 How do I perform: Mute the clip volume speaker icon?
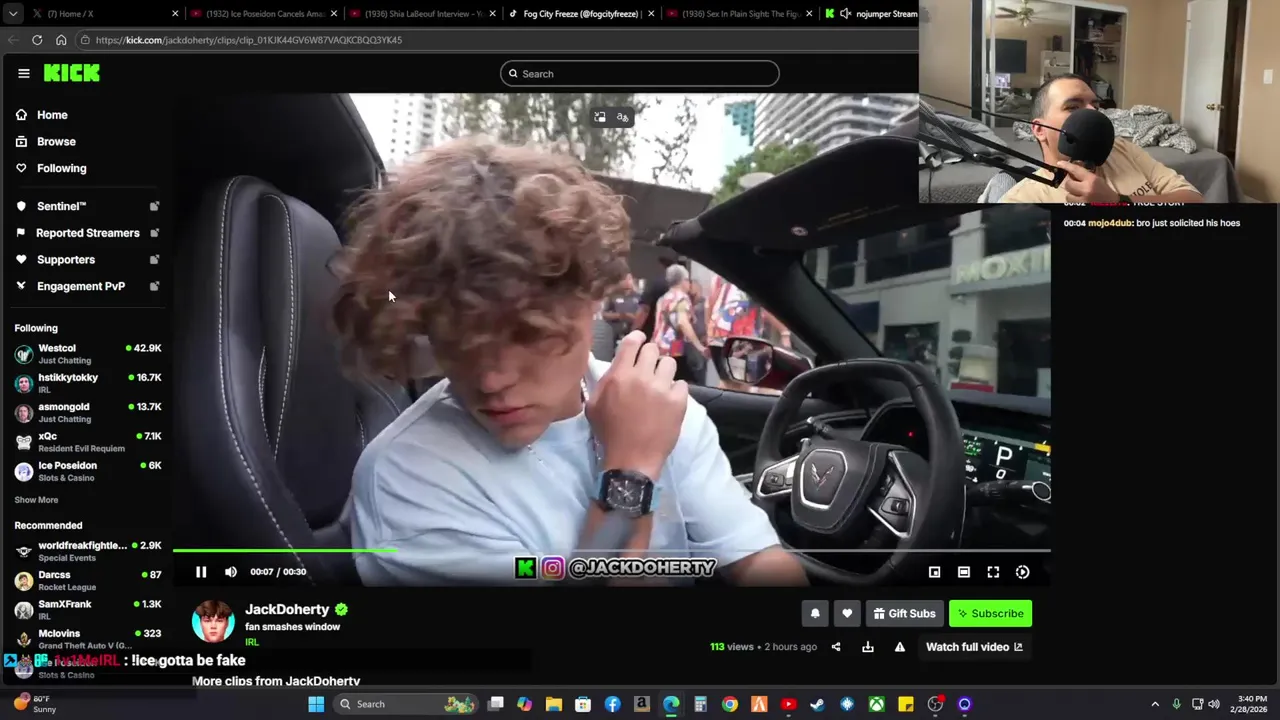[231, 572]
